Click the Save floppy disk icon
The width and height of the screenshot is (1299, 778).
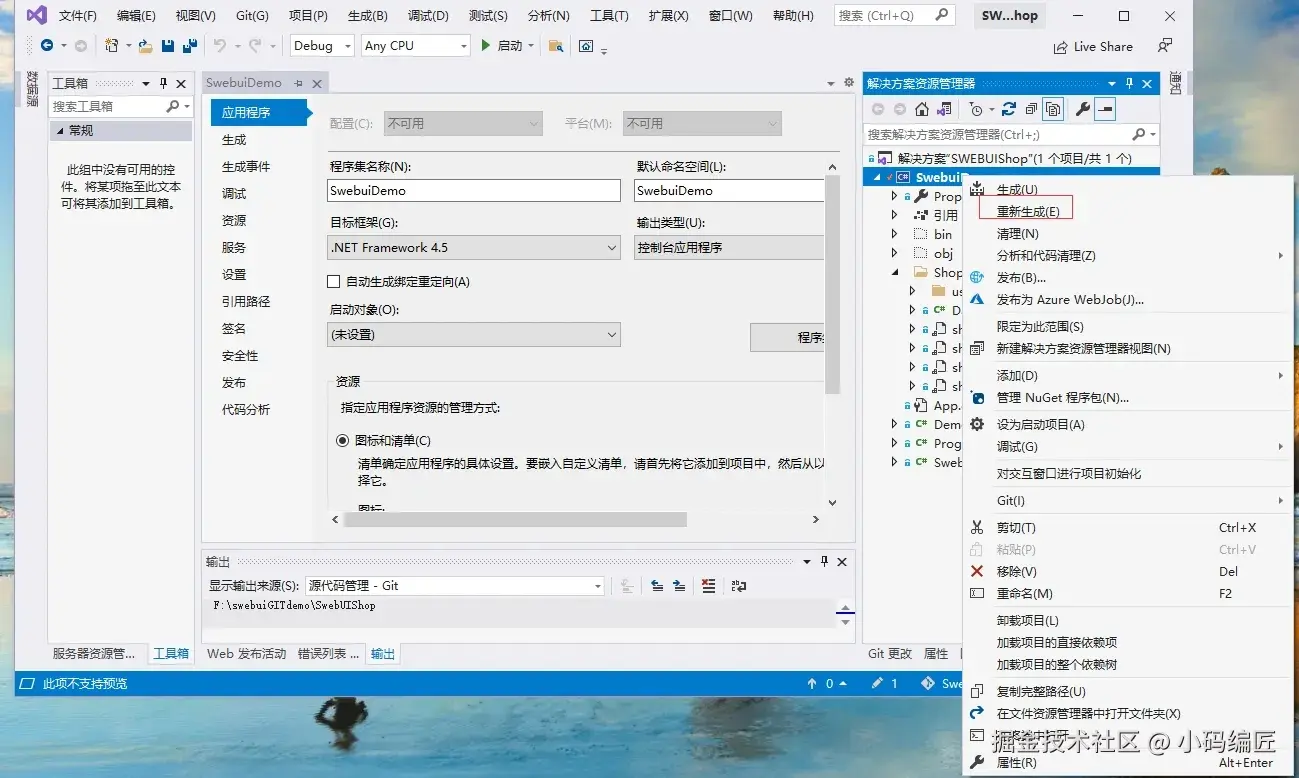click(x=167, y=46)
